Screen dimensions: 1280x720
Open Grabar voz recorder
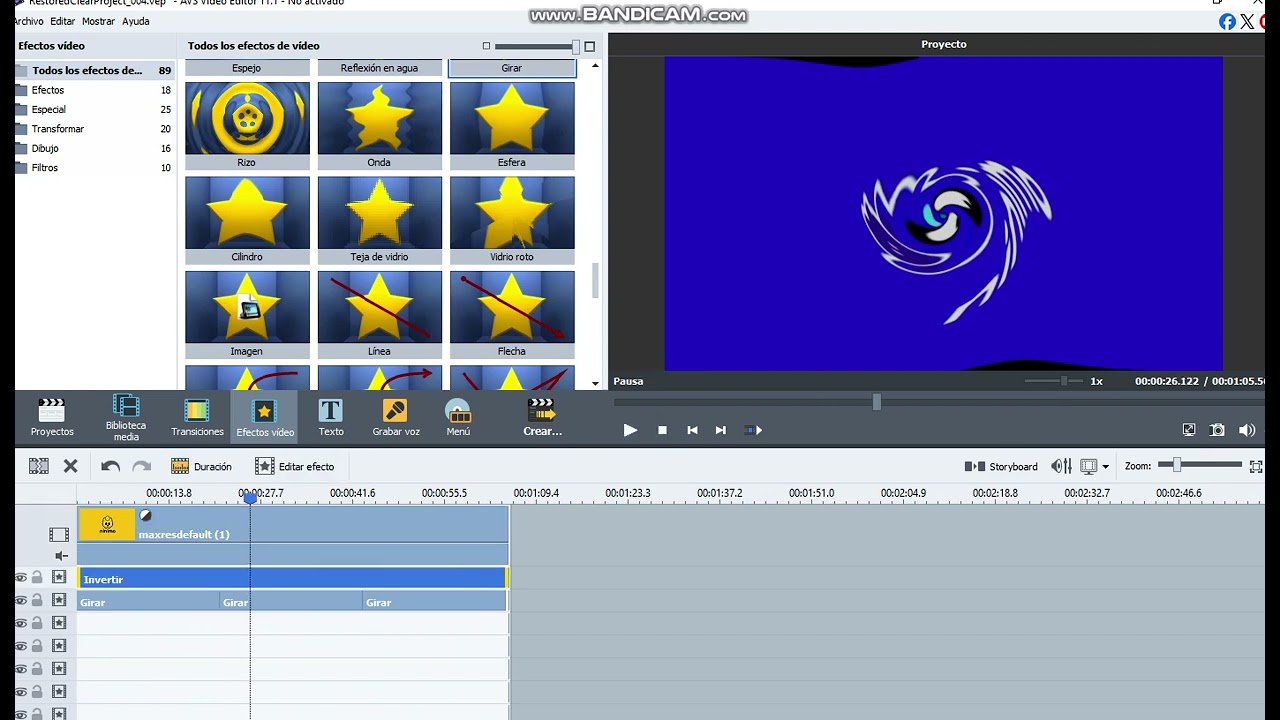pos(396,417)
